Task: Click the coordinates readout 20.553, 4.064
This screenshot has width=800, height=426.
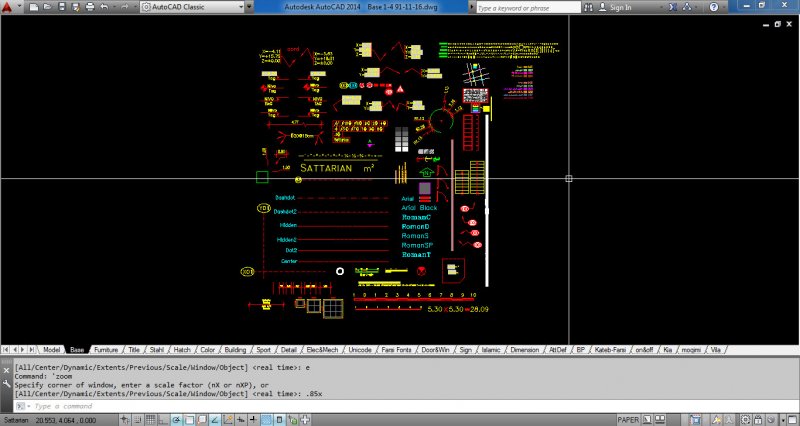Action: coord(65,420)
